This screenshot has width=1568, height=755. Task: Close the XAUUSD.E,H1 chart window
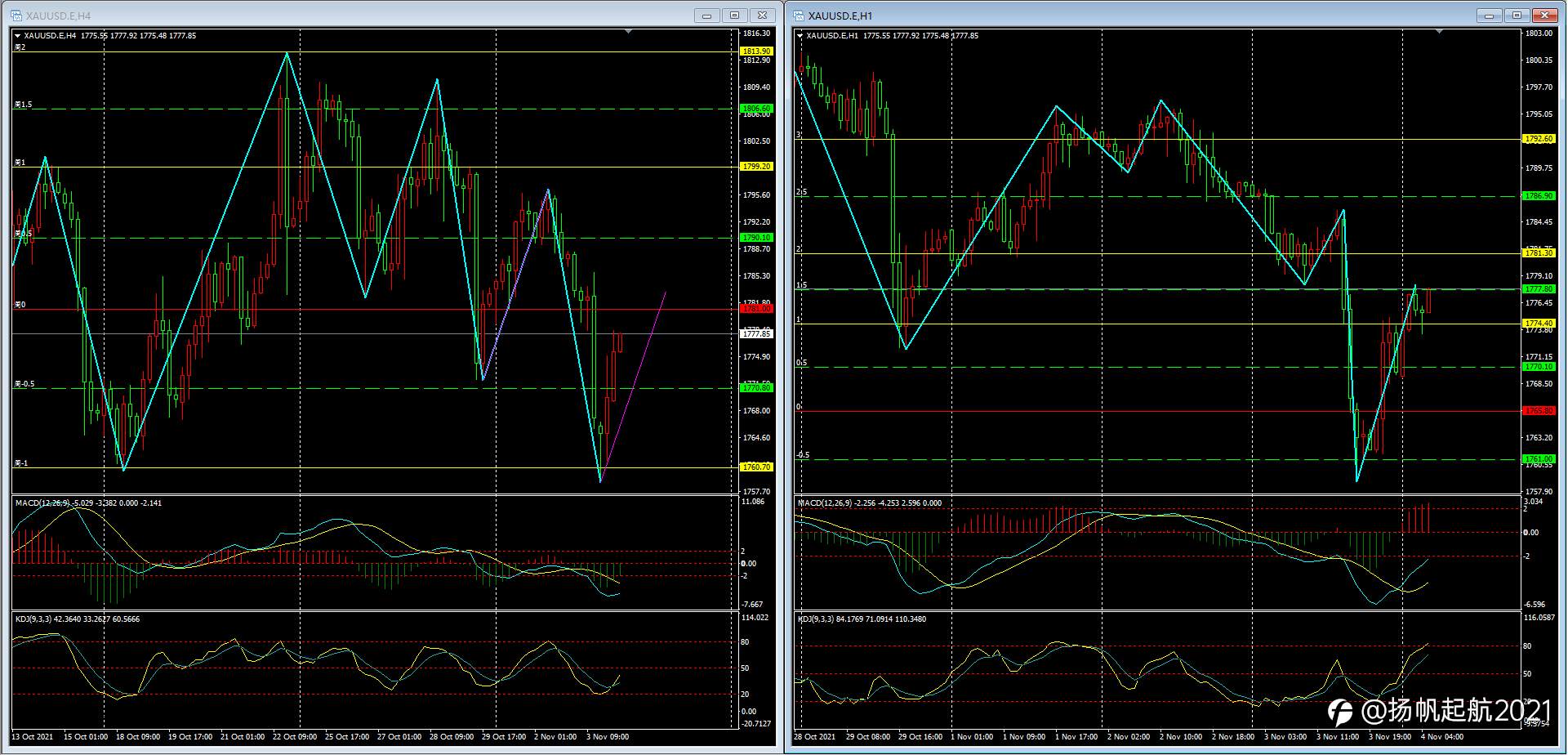pos(1545,16)
